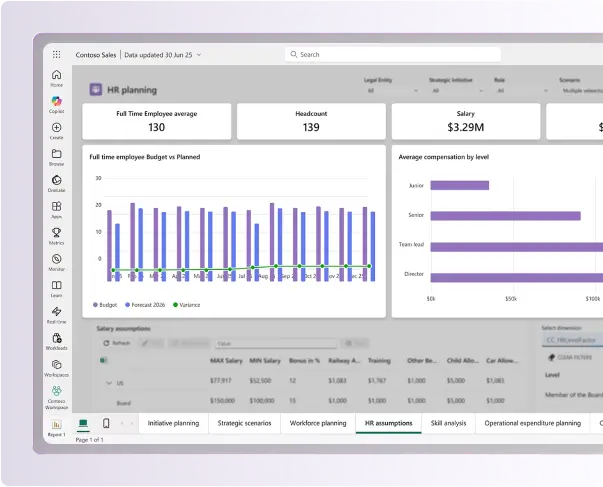Expand the Data updated dropdown chevron

199,54
